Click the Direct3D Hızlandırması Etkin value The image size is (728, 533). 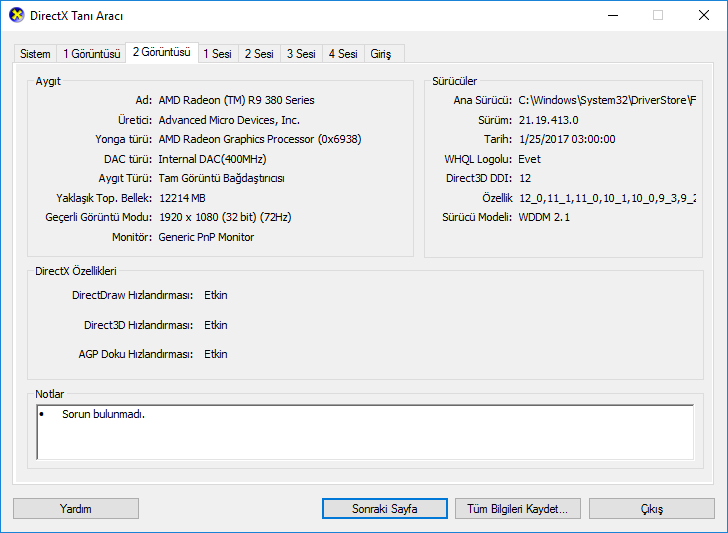tap(216, 325)
